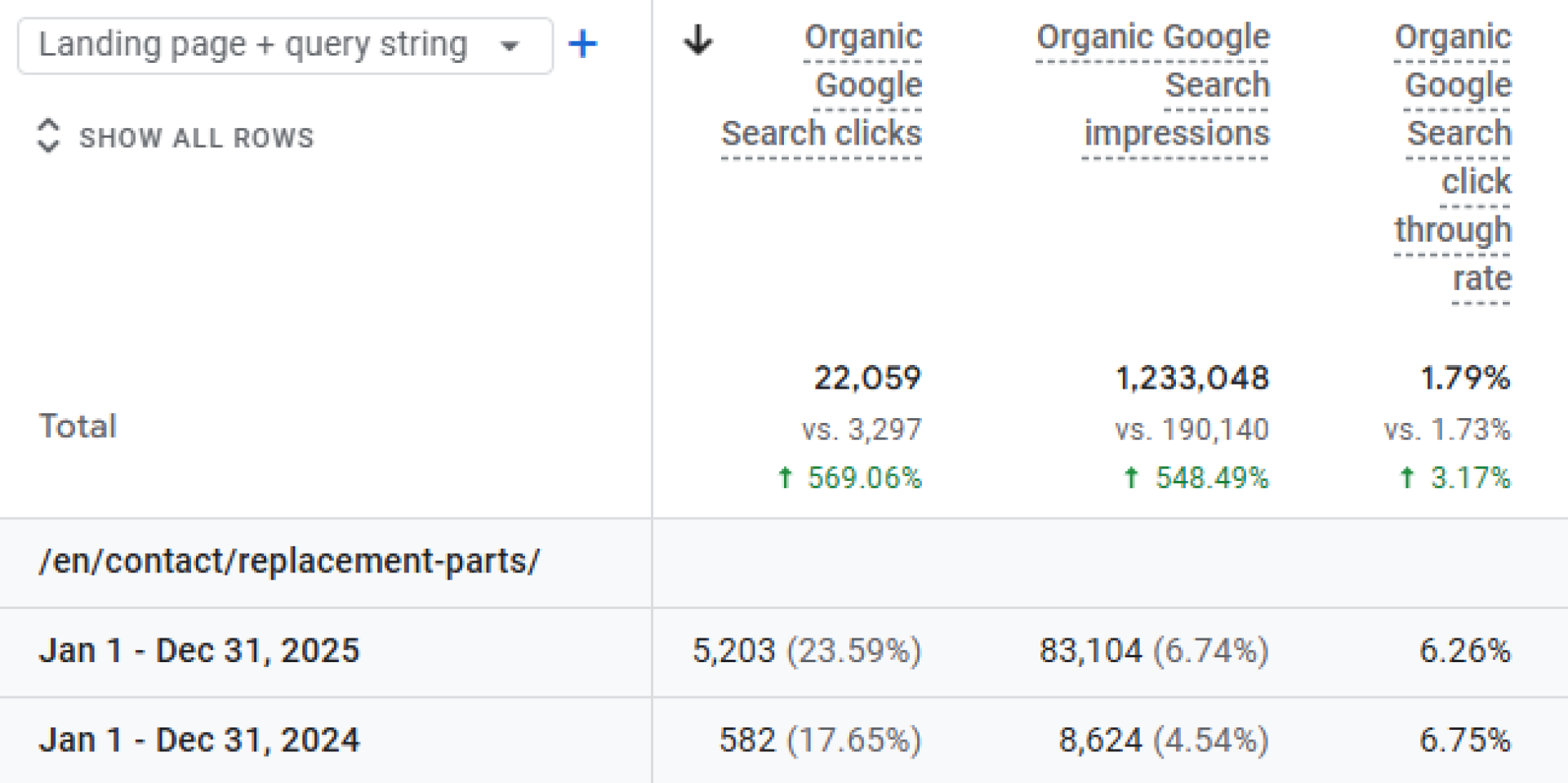Click the 8,624 (4.54%) impressions cell
The width and height of the screenshot is (1568, 783).
1164,741
